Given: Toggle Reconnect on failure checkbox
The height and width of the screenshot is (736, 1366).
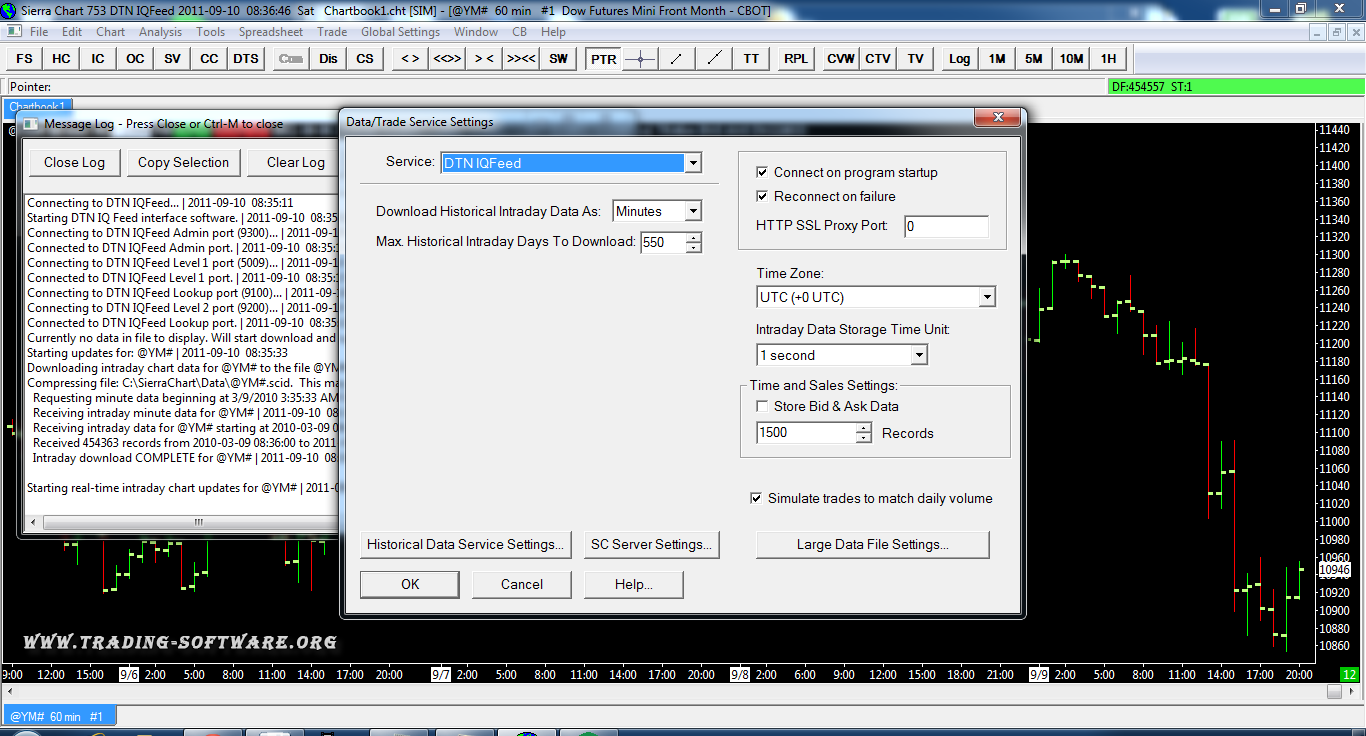Looking at the screenshot, I should [x=763, y=196].
